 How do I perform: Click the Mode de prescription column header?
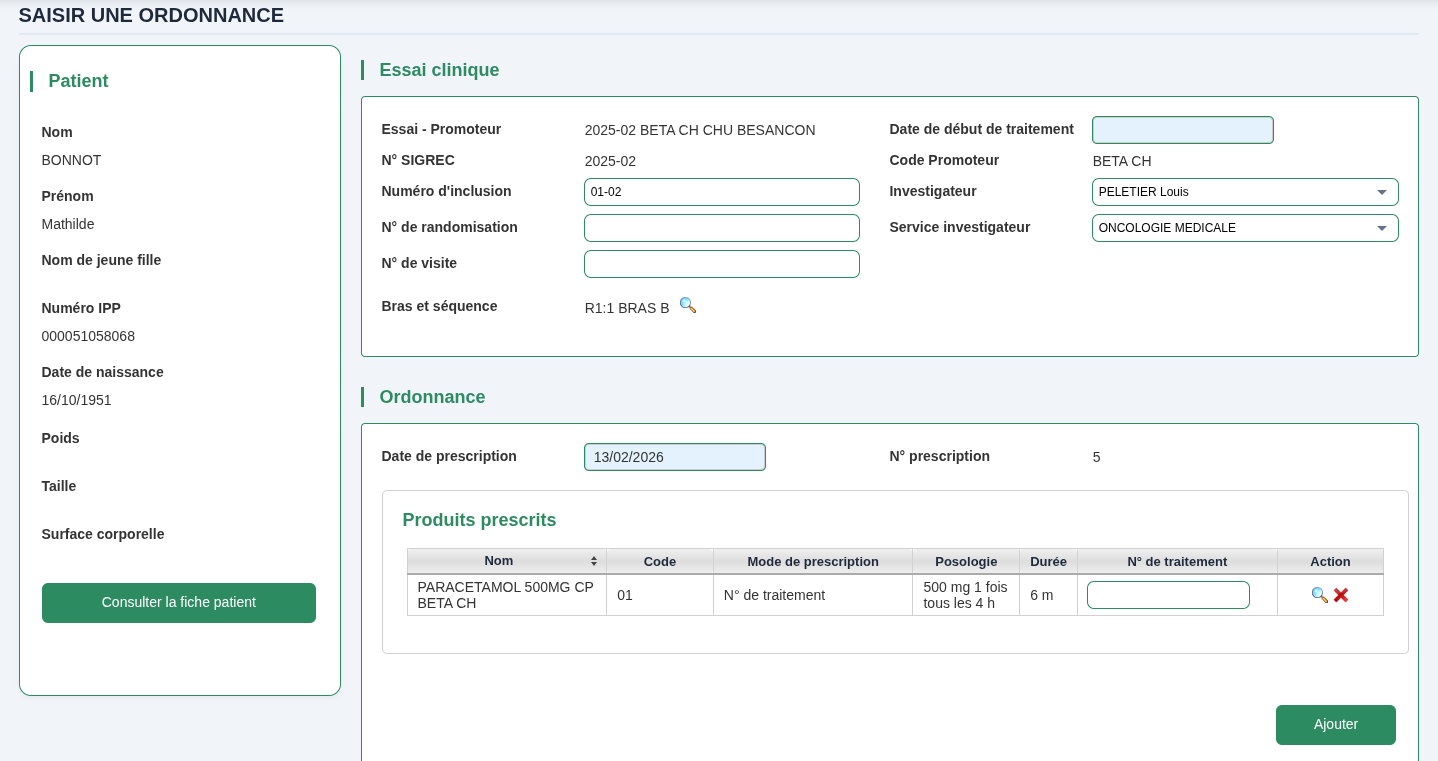tap(813, 561)
